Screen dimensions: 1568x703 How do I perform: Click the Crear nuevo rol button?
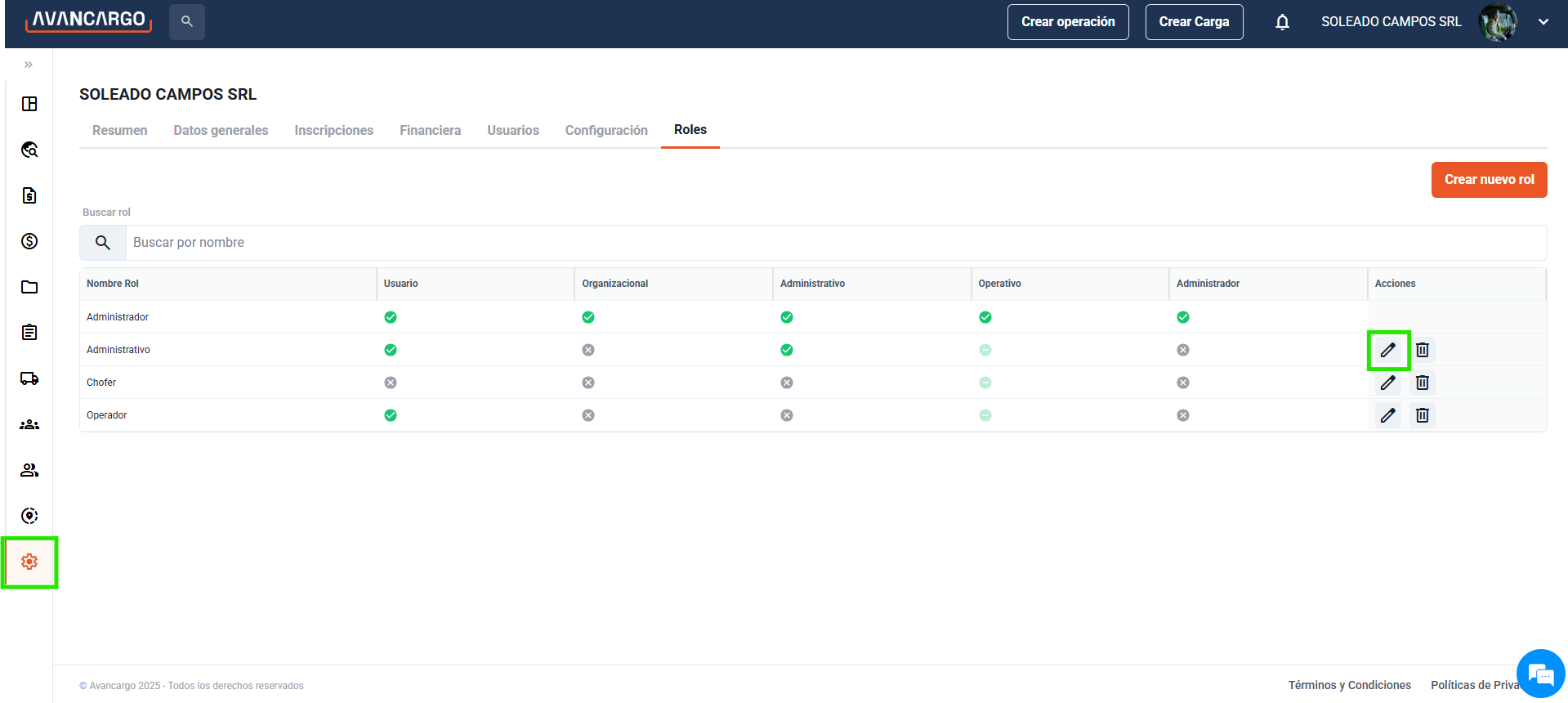pos(1489,180)
